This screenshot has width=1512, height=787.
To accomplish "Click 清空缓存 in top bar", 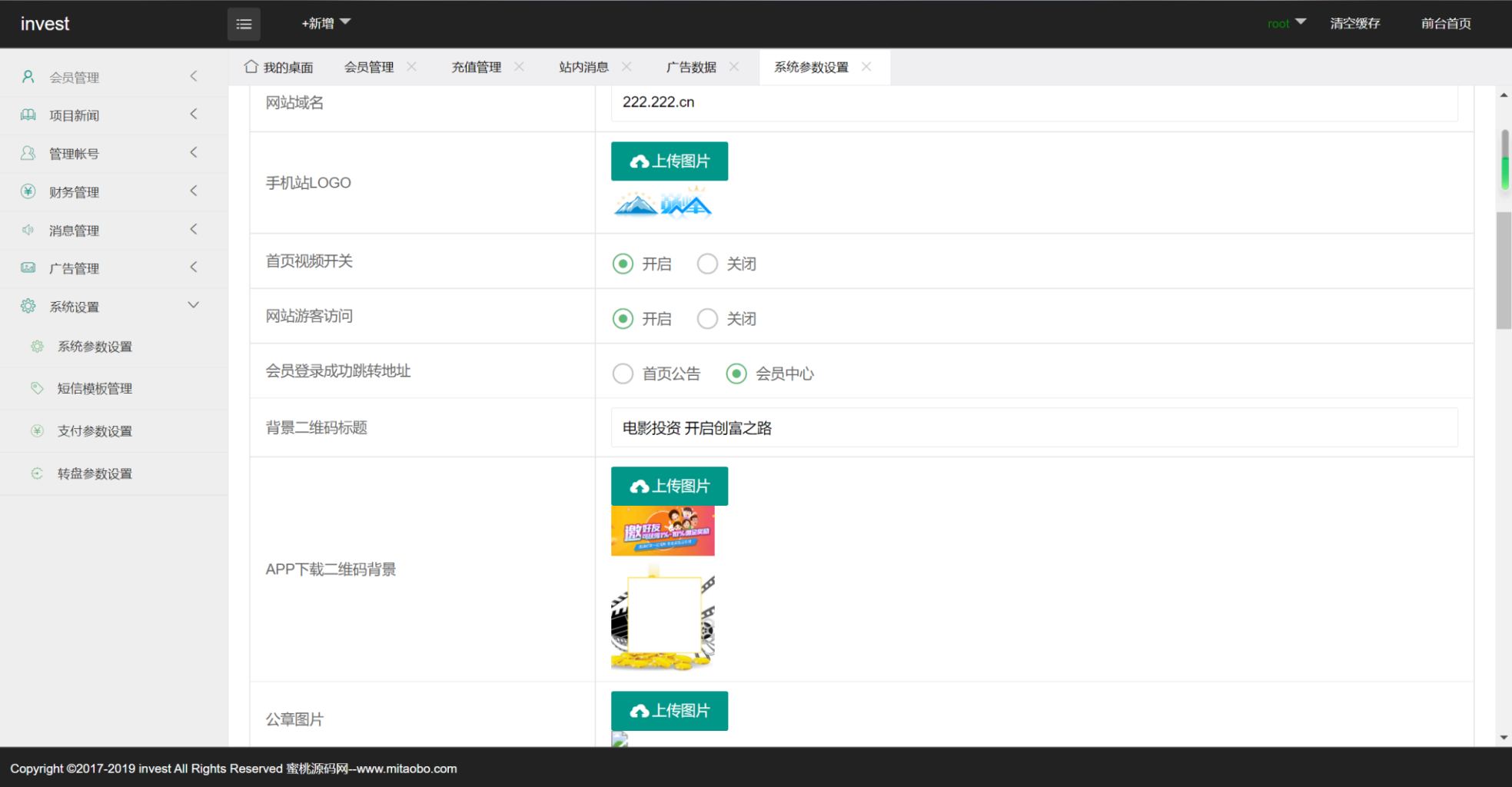I will [x=1355, y=24].
